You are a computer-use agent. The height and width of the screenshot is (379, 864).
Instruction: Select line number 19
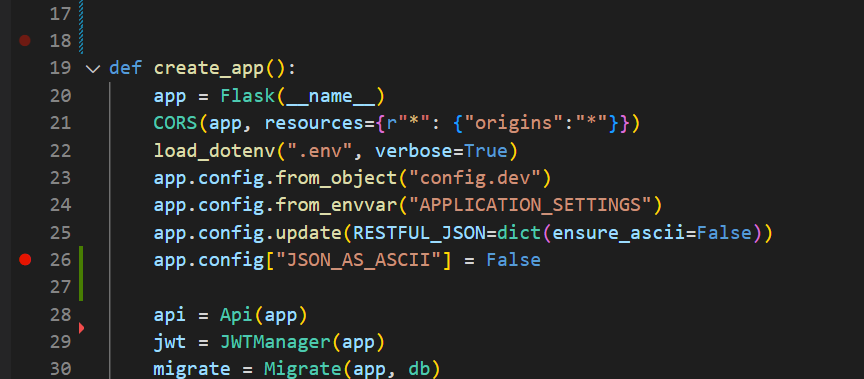pos(61,68)
